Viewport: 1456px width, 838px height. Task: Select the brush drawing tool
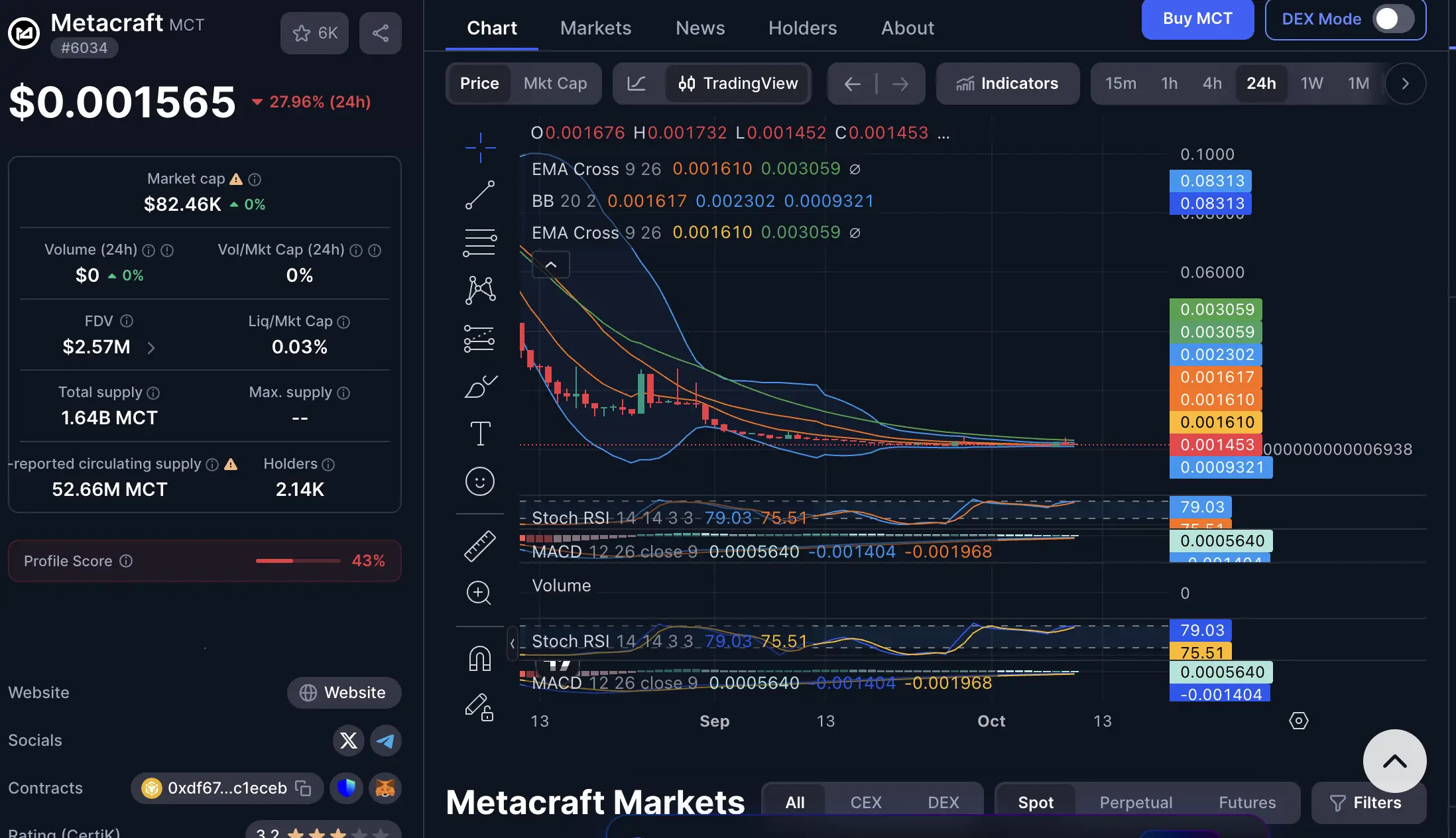point(480,386)
